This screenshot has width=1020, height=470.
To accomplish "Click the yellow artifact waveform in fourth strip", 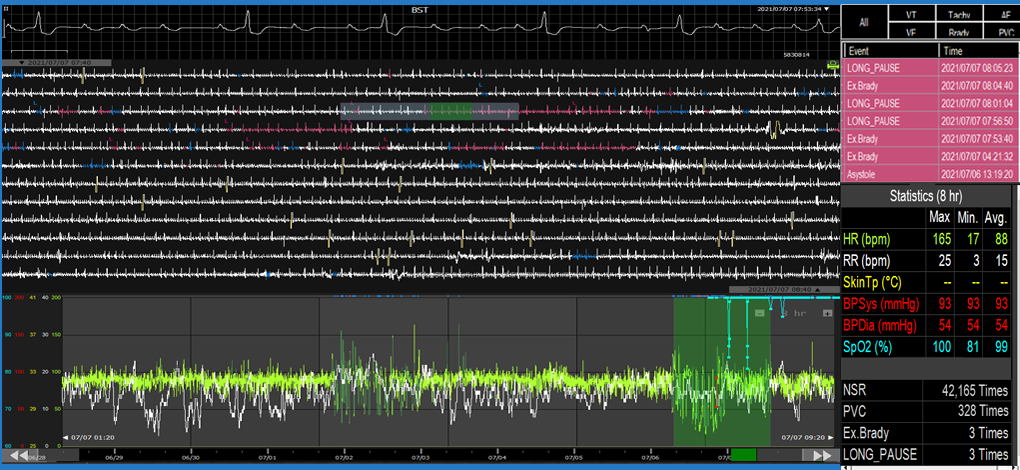I will [x=774, y=130].
